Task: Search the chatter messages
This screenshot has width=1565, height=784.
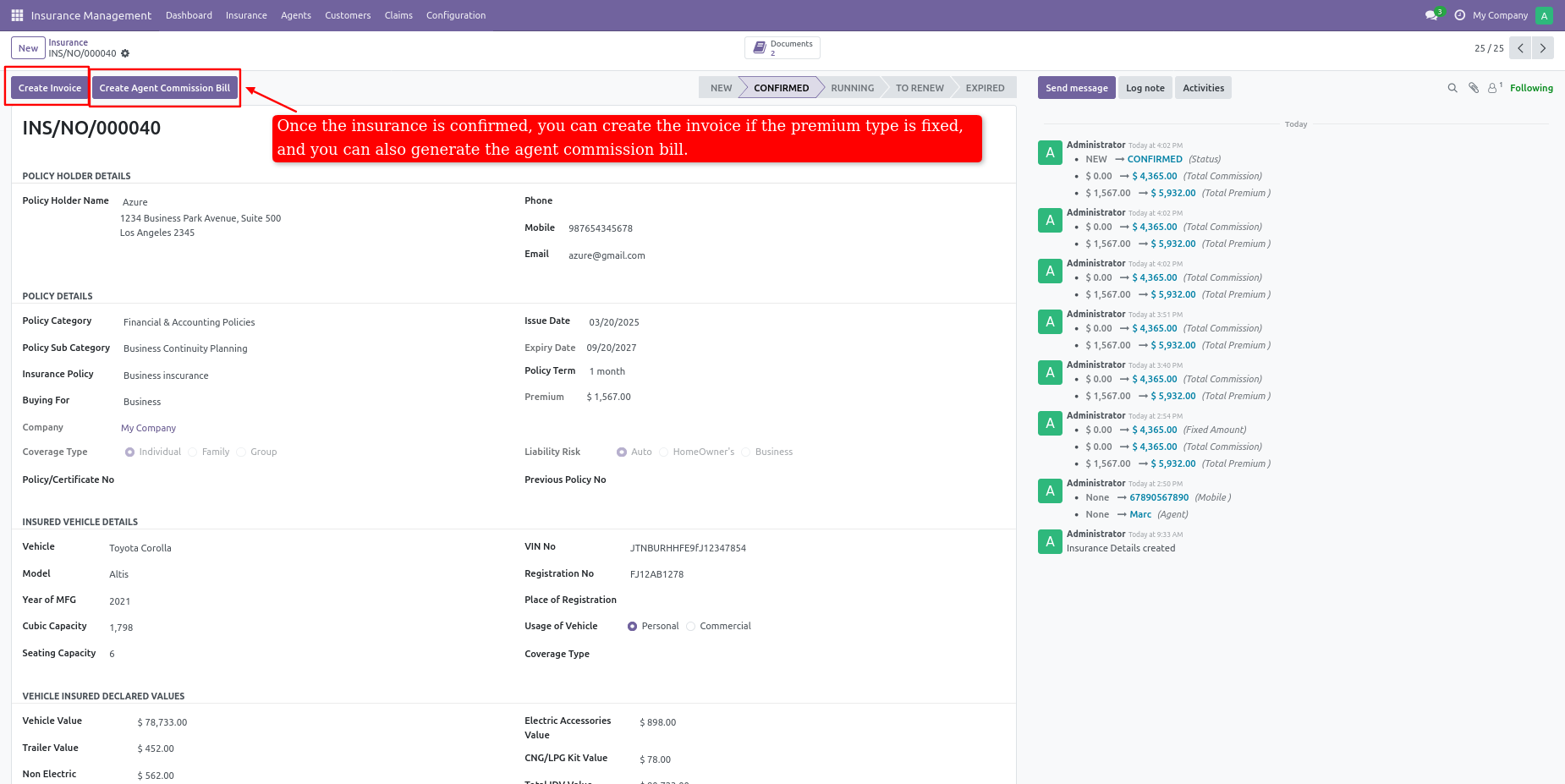Action: click(x=1452, y=88)
